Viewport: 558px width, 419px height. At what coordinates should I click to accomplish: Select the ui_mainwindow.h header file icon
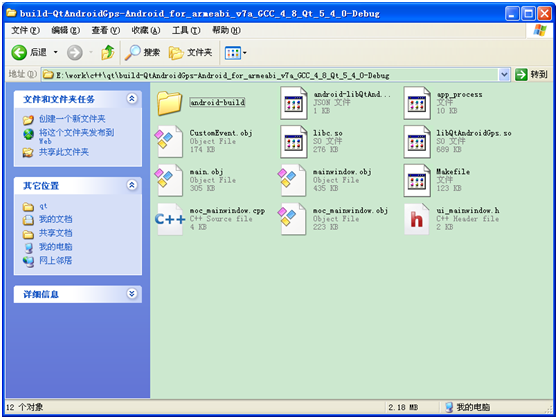pyautogui.click(x=417, y=219)
